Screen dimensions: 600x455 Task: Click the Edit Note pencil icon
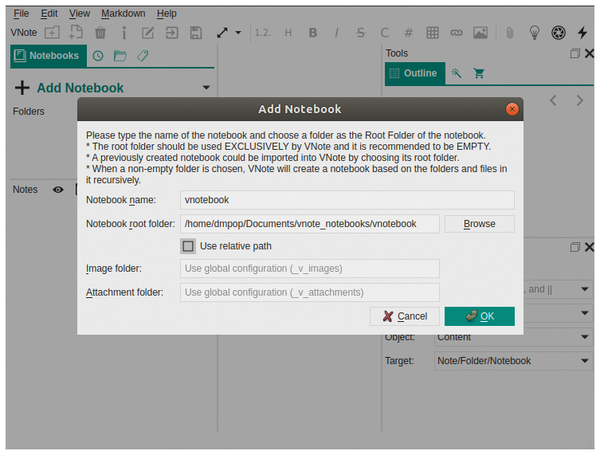pyautogui.click(x=148, y=33)
